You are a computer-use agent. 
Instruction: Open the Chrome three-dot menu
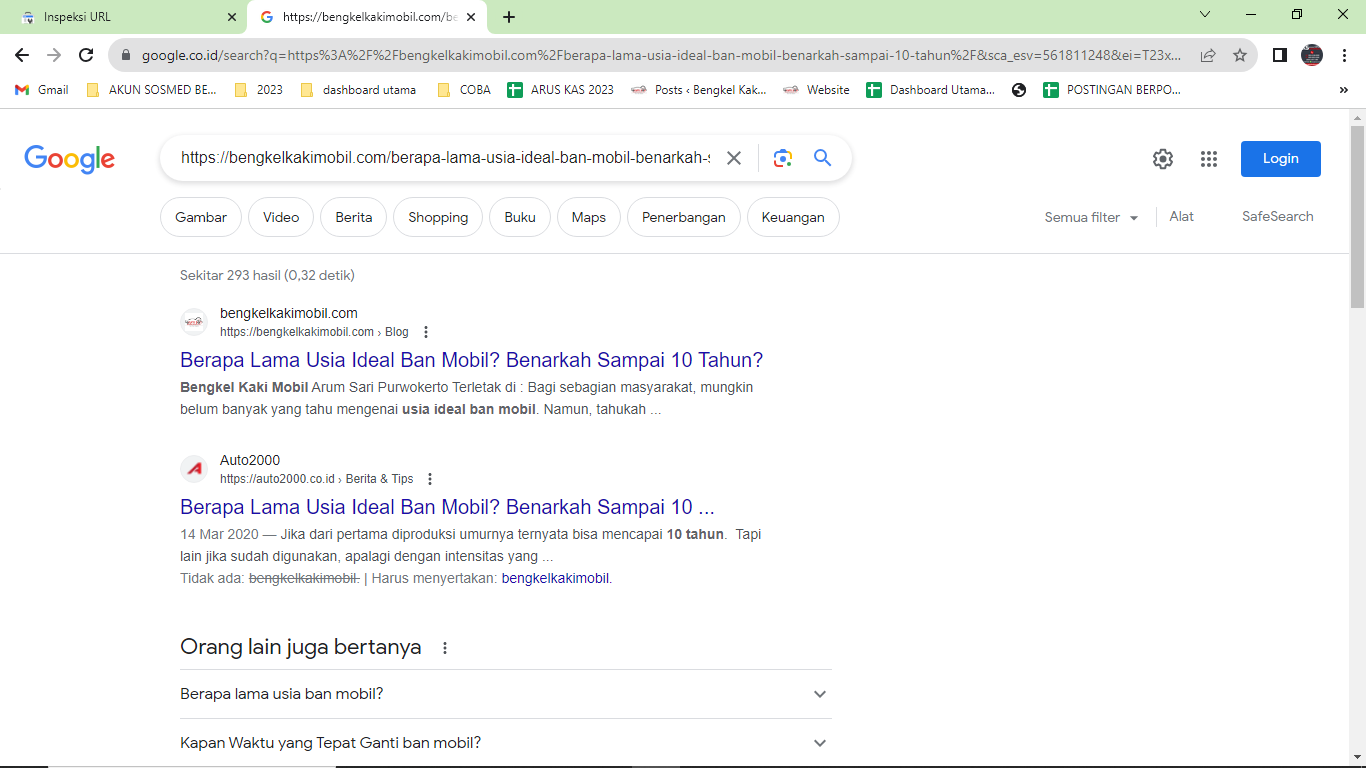coord(1344,55)
